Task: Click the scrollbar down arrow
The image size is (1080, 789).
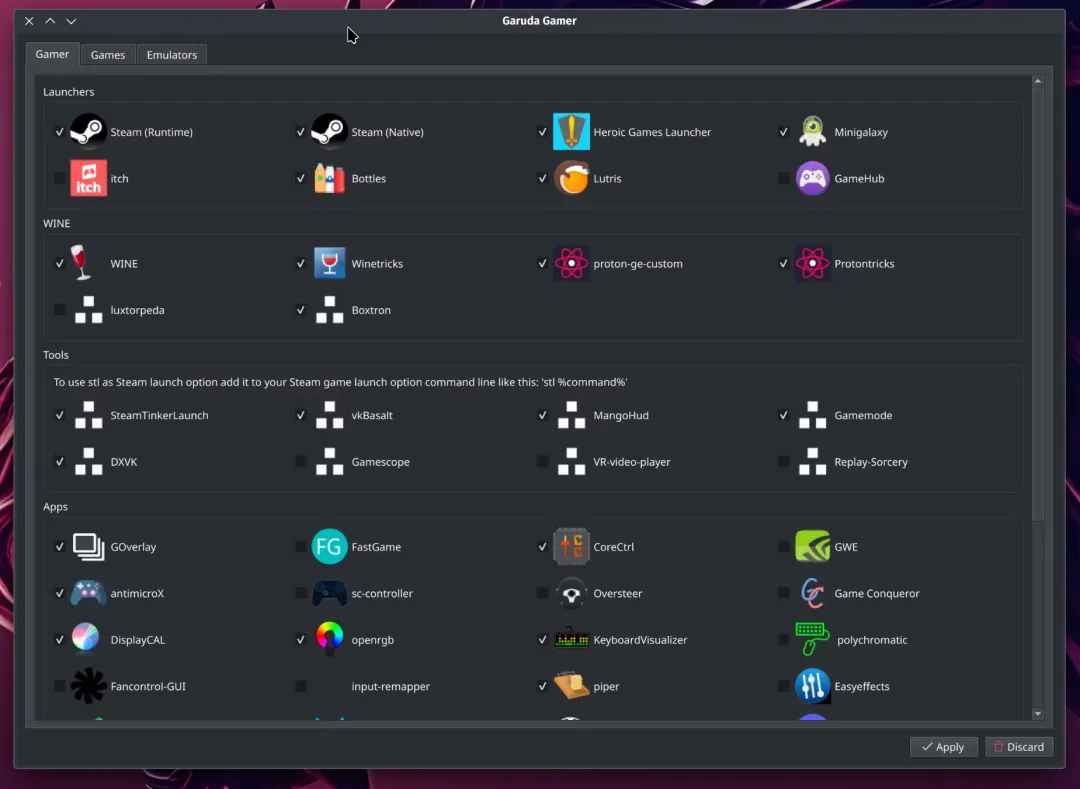Action: [x=1038, y=714]
